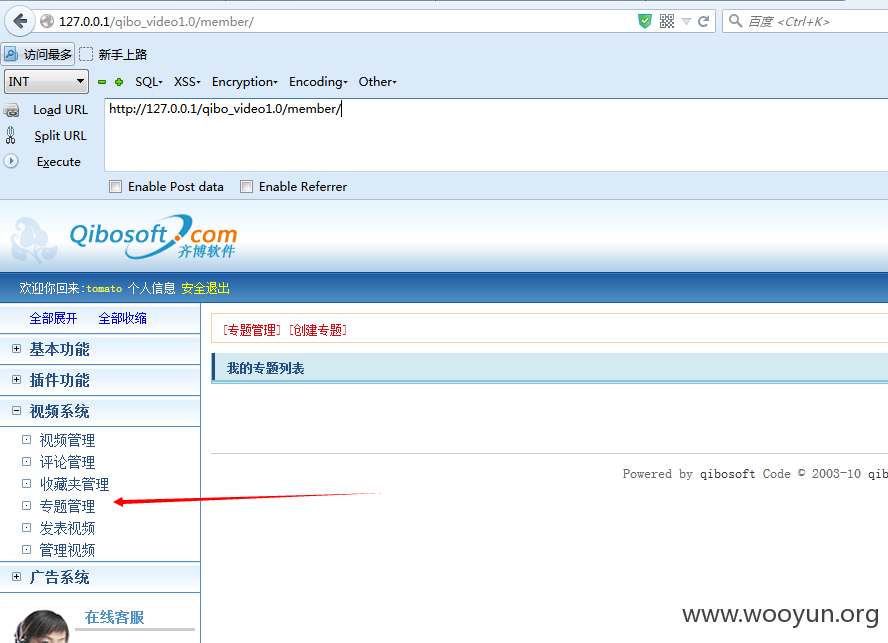
Task: Click Split URL button
Action: point(60,136)
